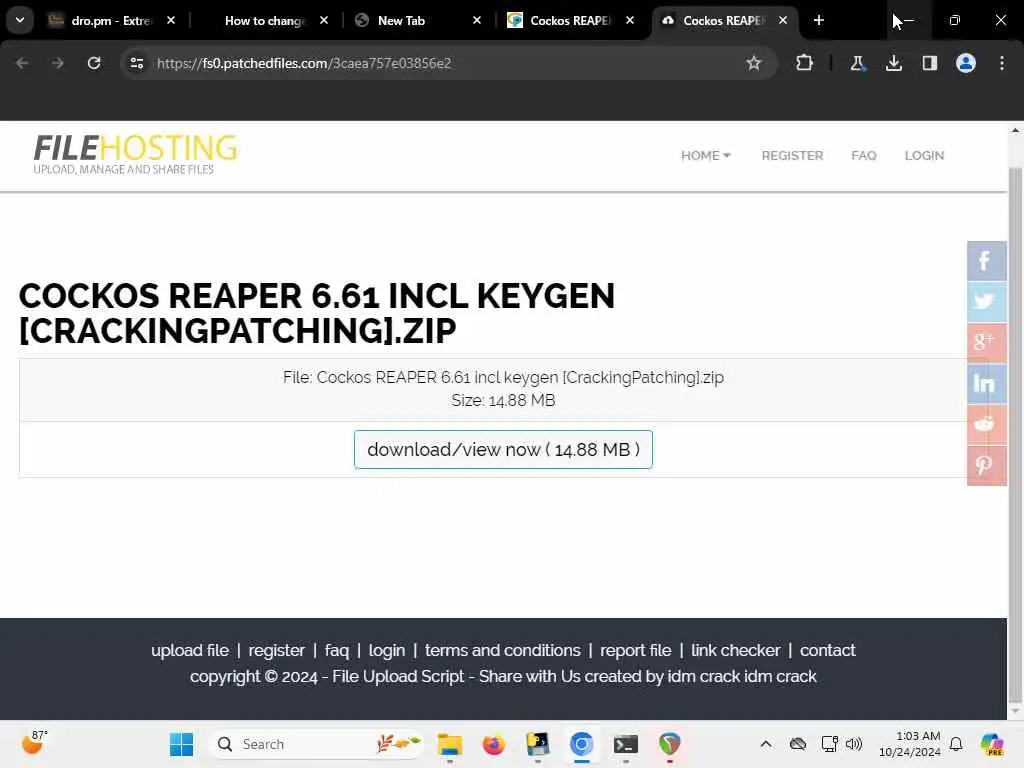This screenshot has height=768, width=1024.
Task: Go back to previous page
Action: [22, 63]
